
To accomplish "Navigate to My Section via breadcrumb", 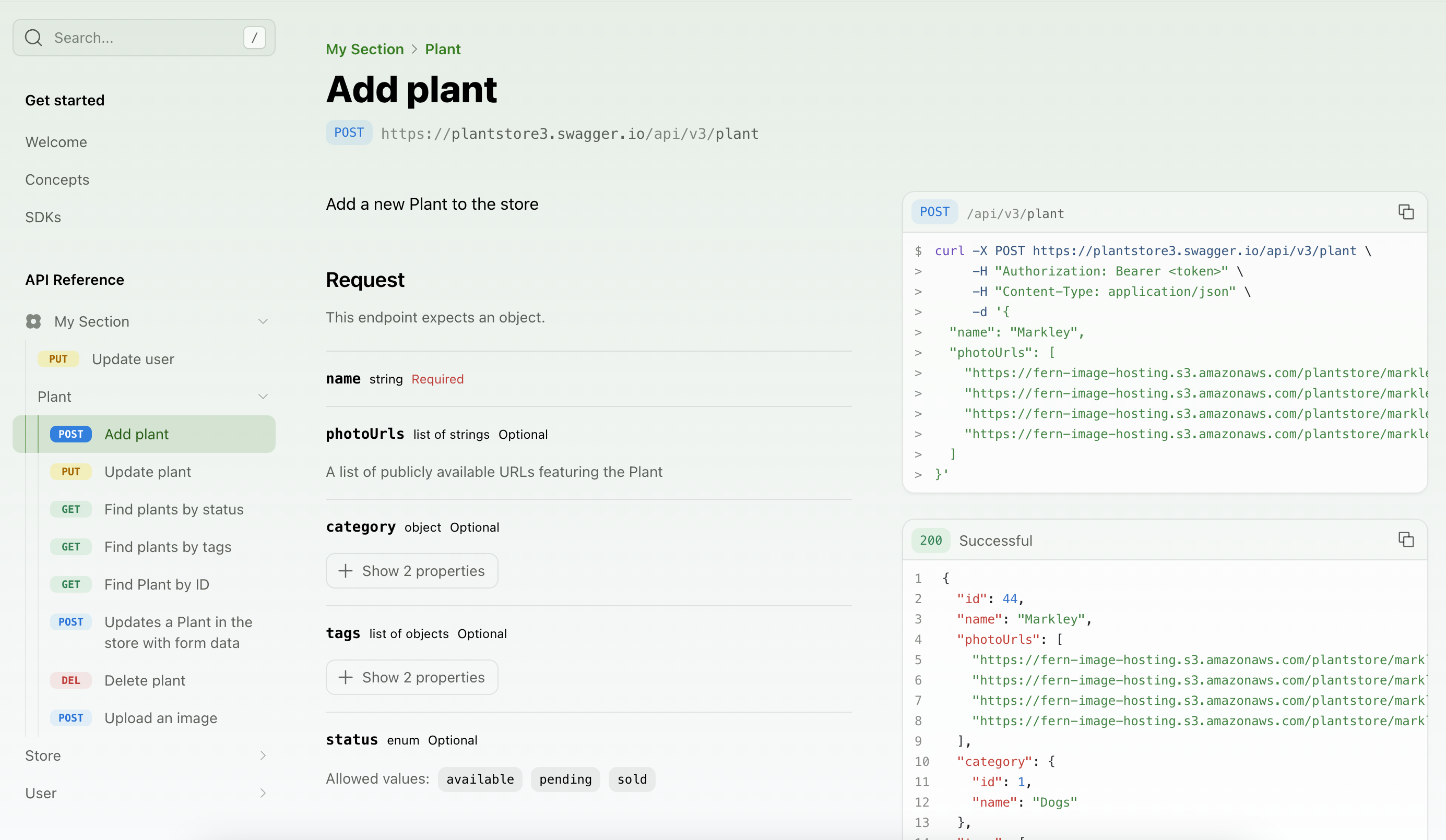I will [x=364, y=49].
